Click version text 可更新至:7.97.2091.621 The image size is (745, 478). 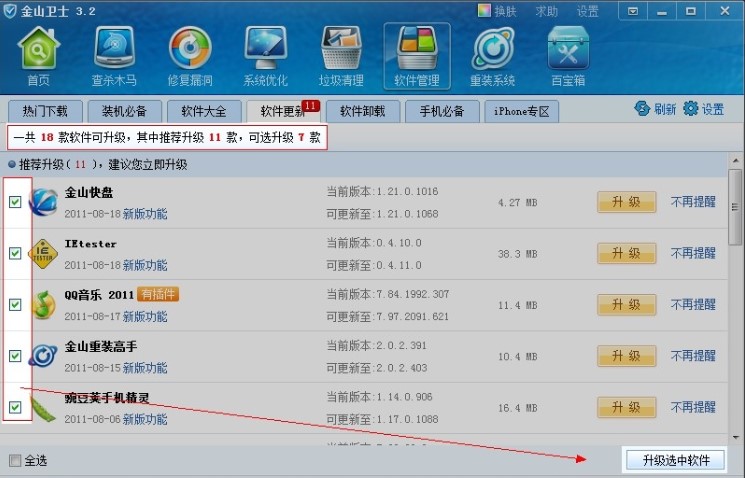[x=387, y=316]
